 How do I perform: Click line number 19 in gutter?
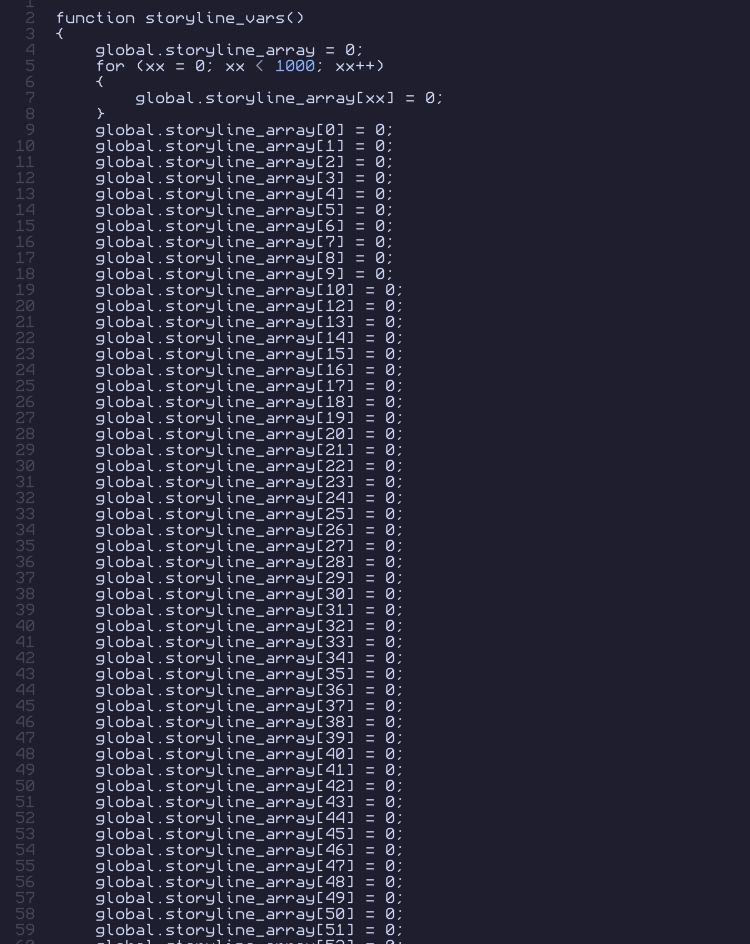pyautogui.click(x=25, y=290)
